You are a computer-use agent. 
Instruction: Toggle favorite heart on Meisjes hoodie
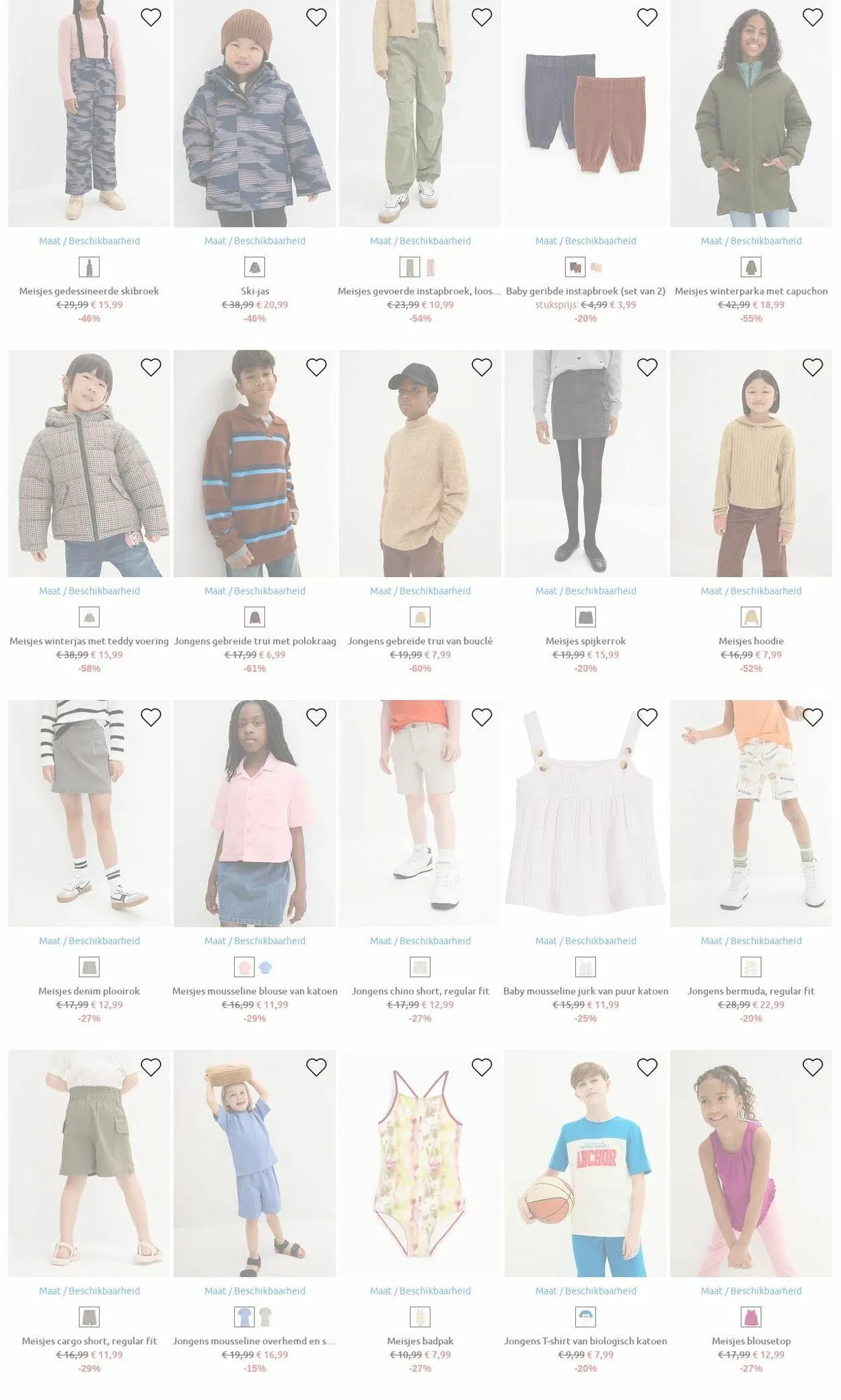(x=813, y=367)
